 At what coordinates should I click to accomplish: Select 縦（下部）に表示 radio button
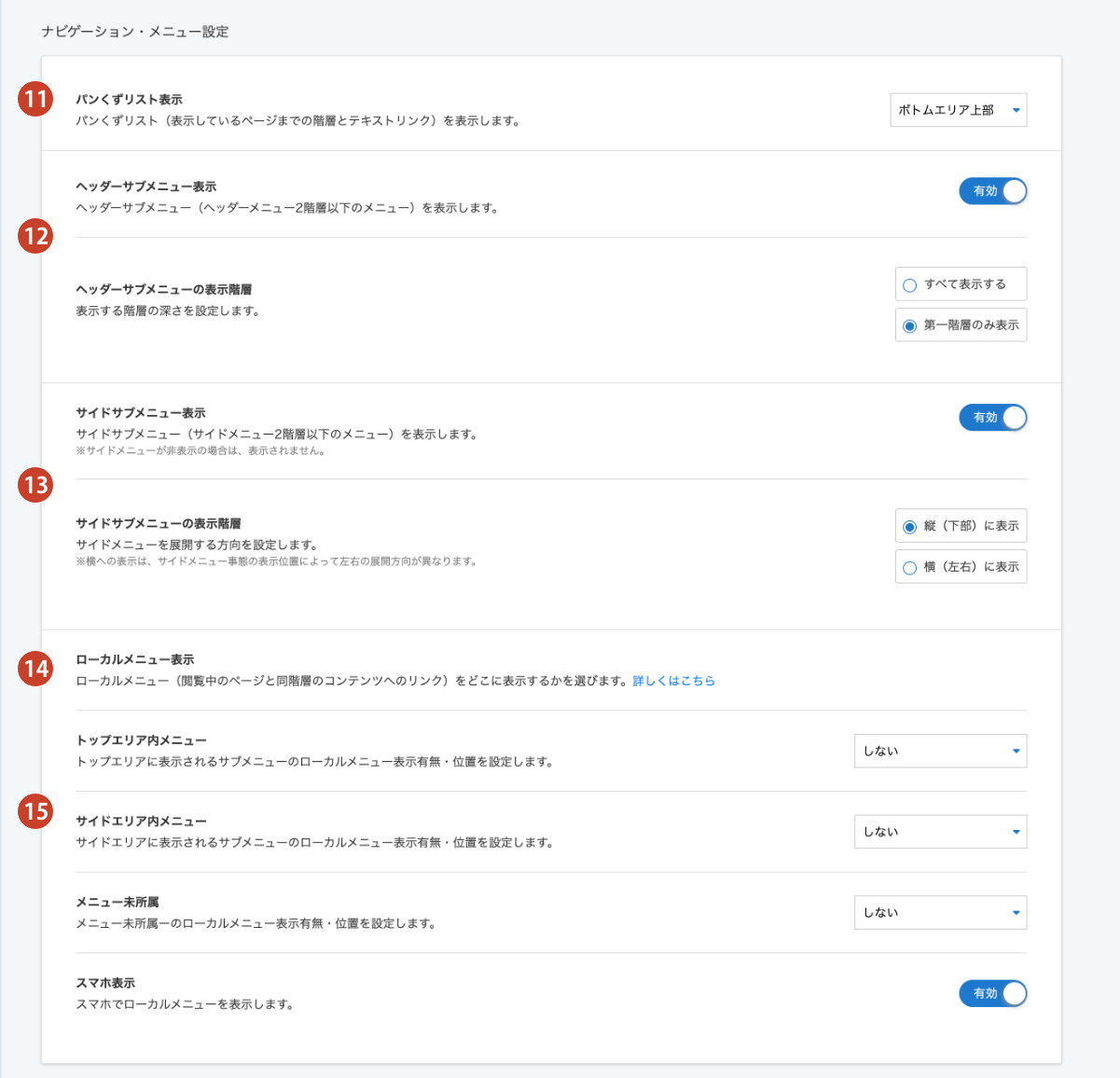pyautogui.click(x=909, y=527)
